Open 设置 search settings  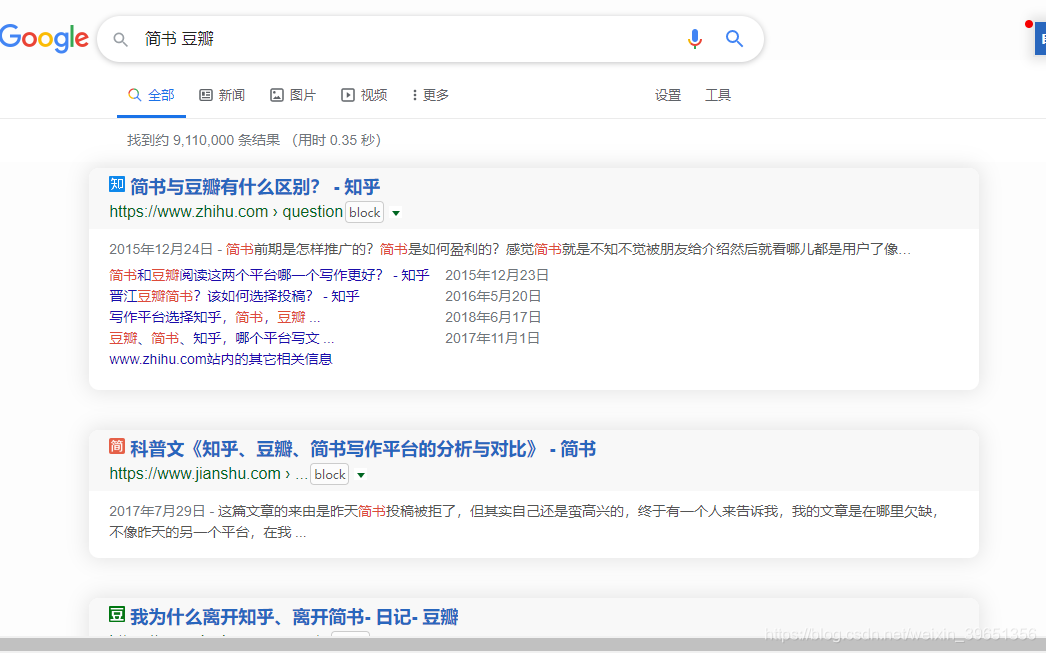tap(668, 95)
